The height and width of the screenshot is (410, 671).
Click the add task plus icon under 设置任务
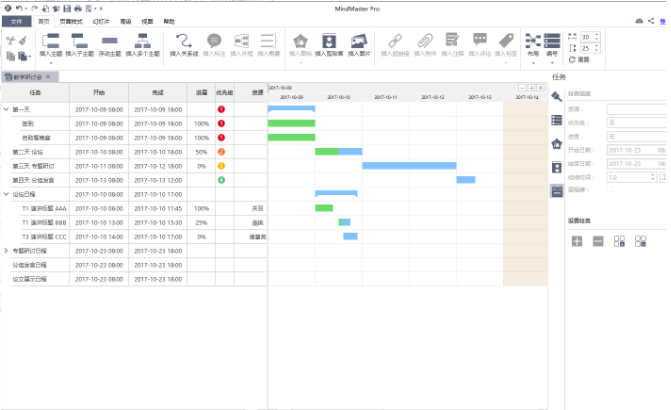click(x=577, y=241)
